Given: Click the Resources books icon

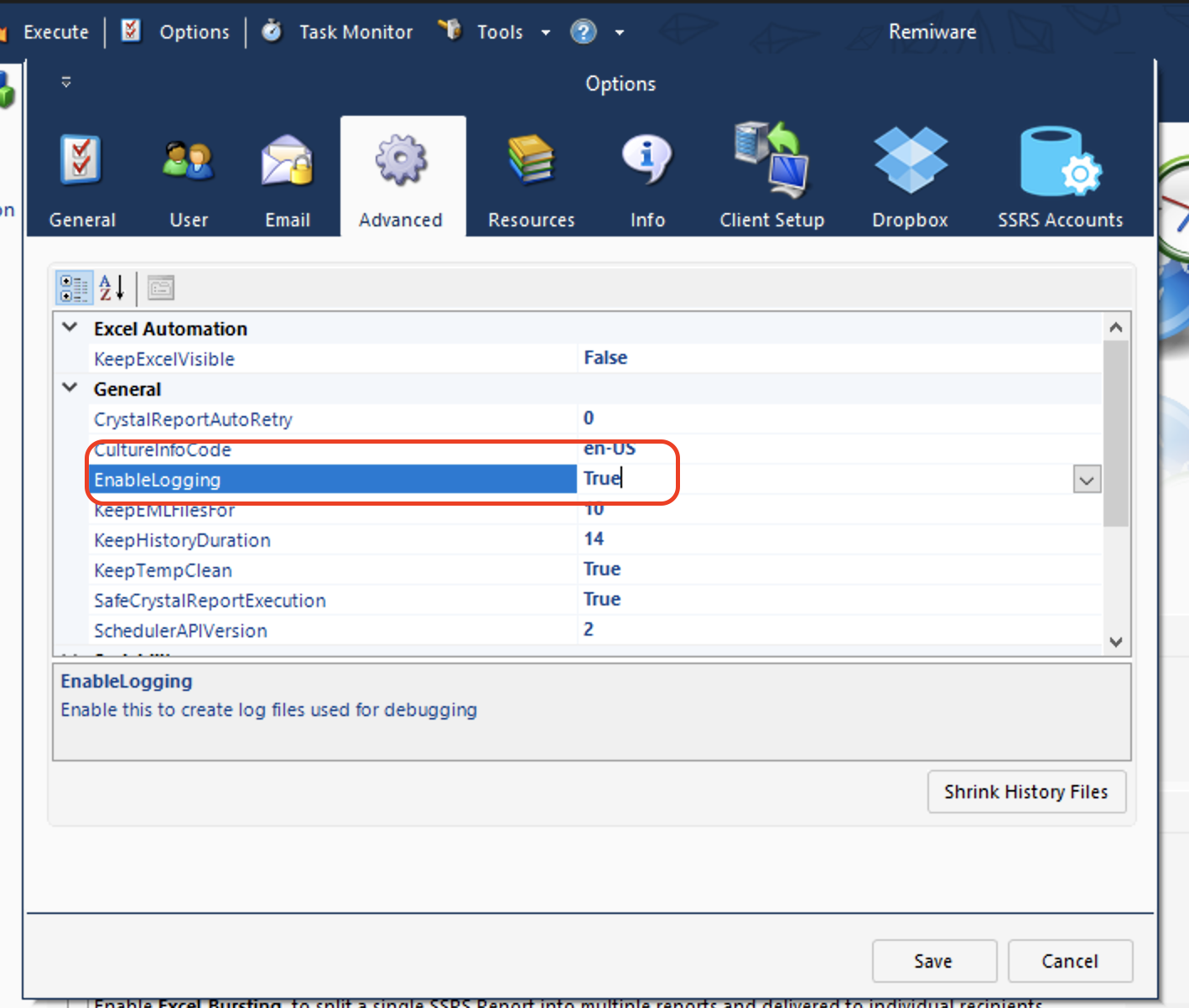Looking at the screenshot, I should [531, 161].
